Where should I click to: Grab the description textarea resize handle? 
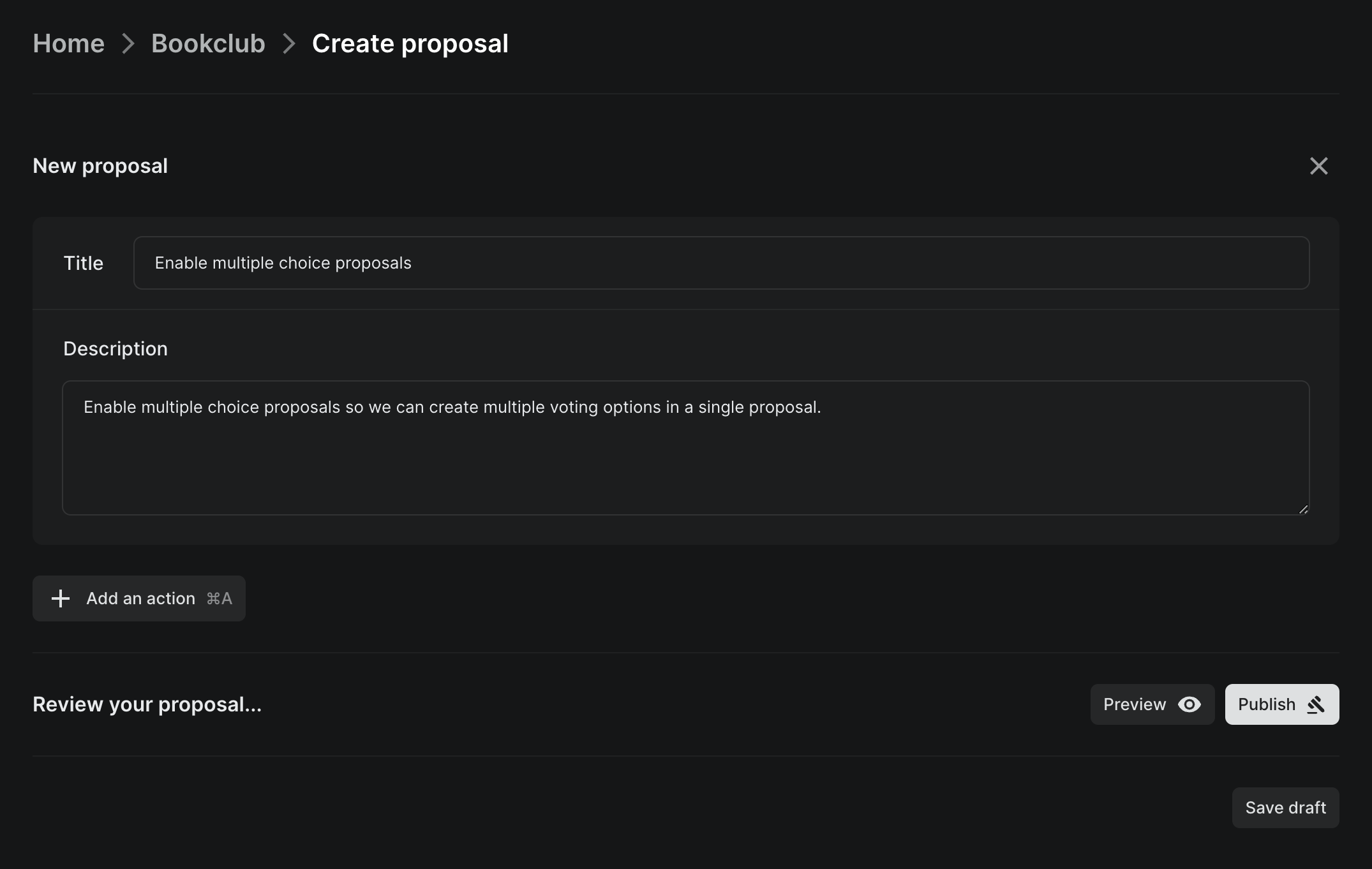1303,509
